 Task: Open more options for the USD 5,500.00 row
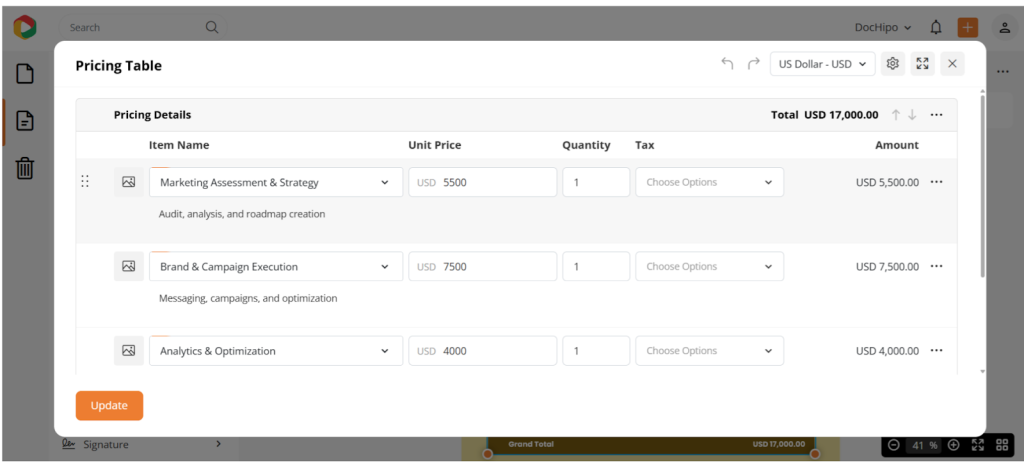[x=936, y=182]
